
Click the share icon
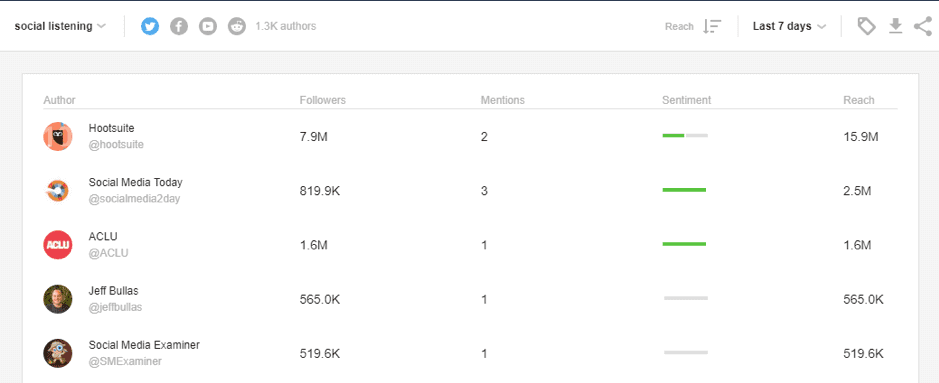coord(923,26)
